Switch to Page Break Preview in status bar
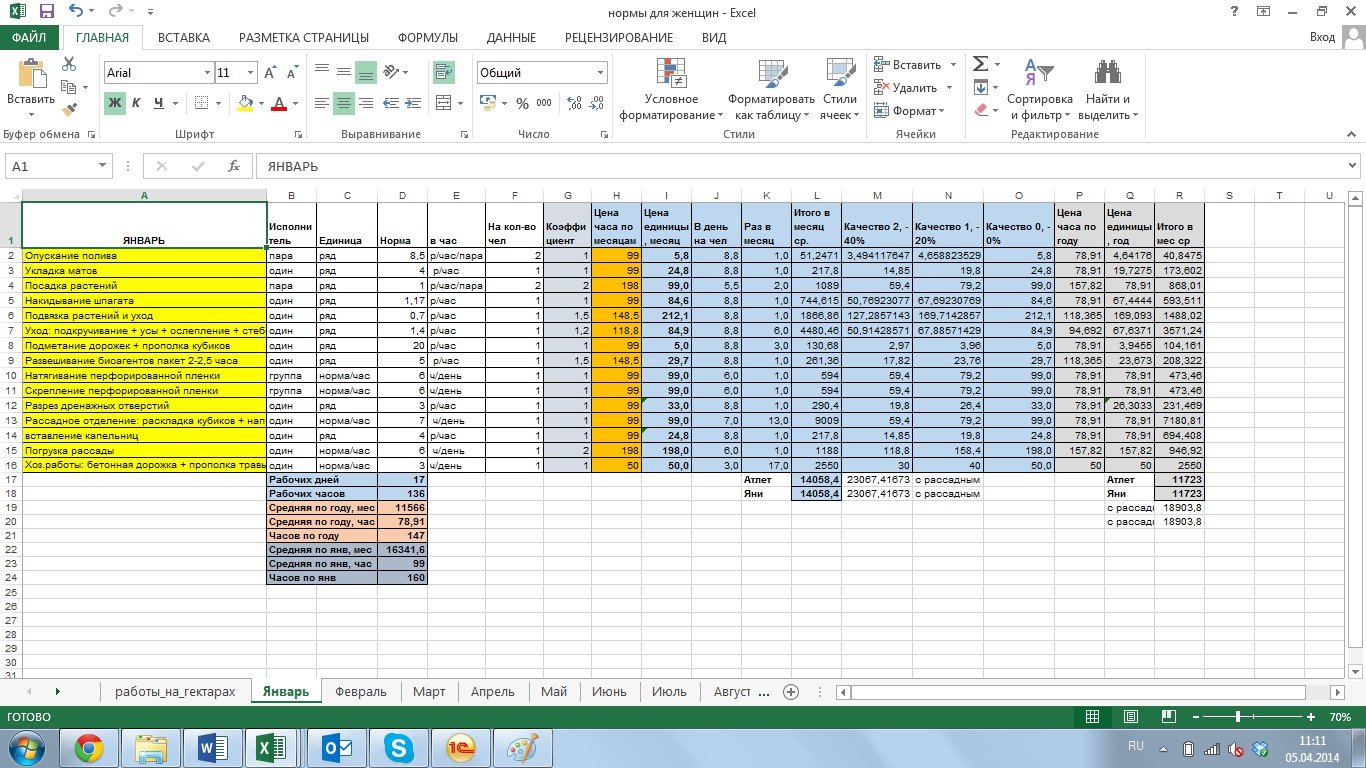Screen dimensions: 1366x768 click(1168, 717)
